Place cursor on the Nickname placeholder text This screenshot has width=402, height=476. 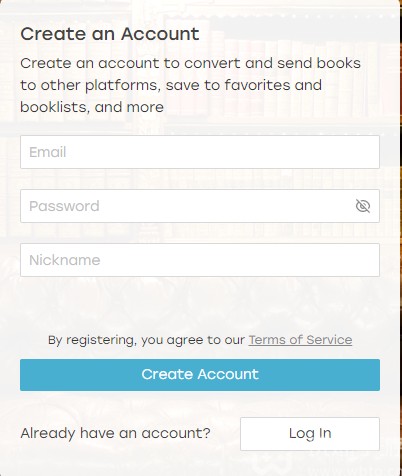(65, 260)
